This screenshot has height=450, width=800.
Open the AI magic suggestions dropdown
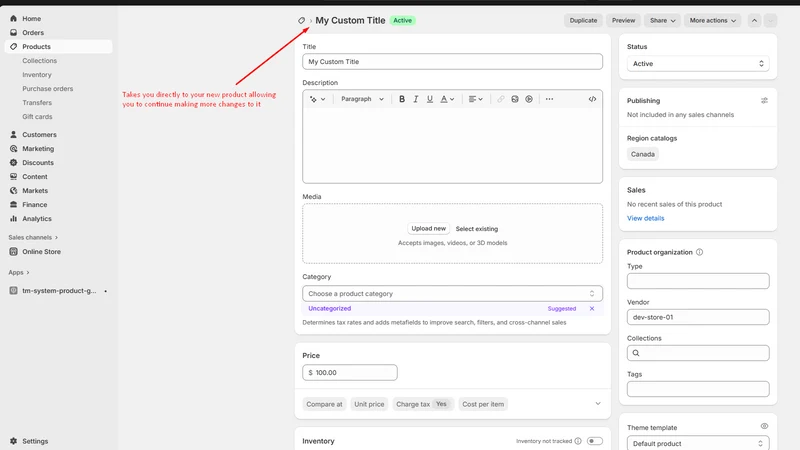(317, 99)
